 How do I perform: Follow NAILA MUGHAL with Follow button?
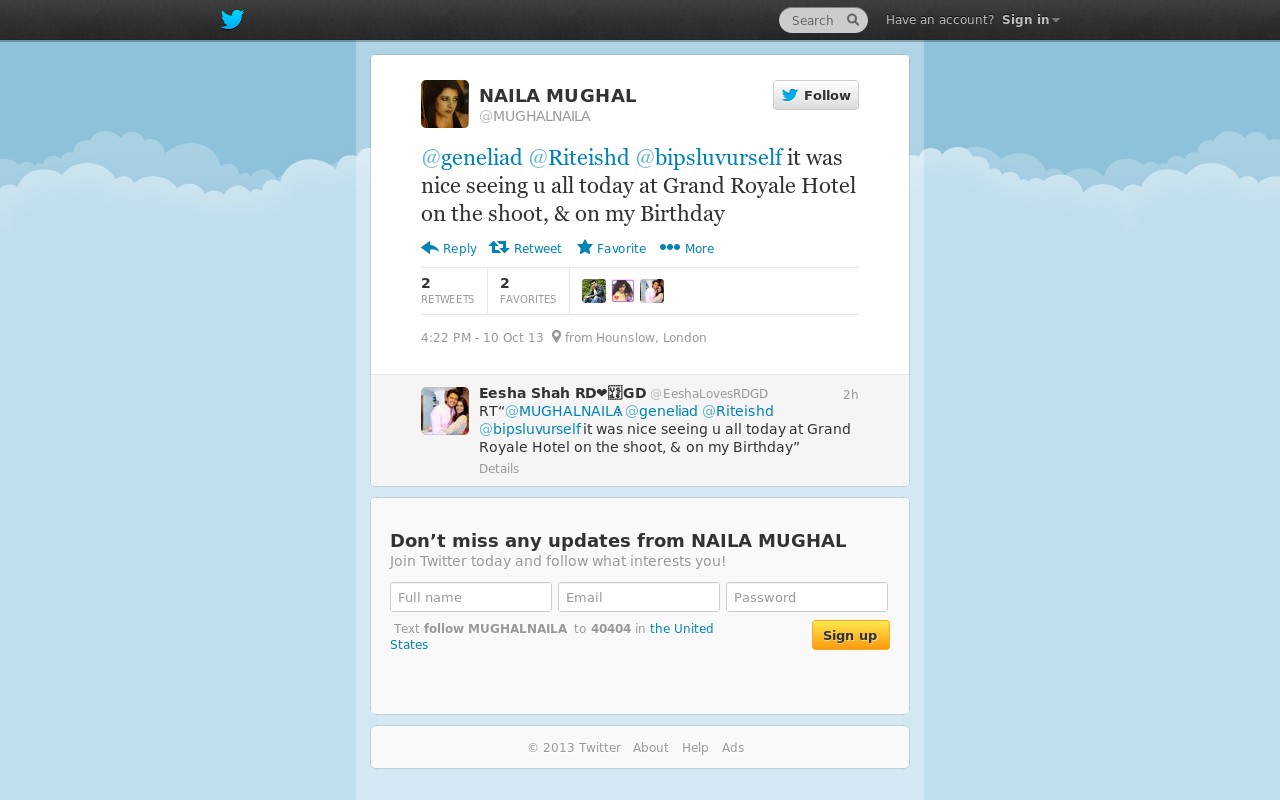[816, 95]
